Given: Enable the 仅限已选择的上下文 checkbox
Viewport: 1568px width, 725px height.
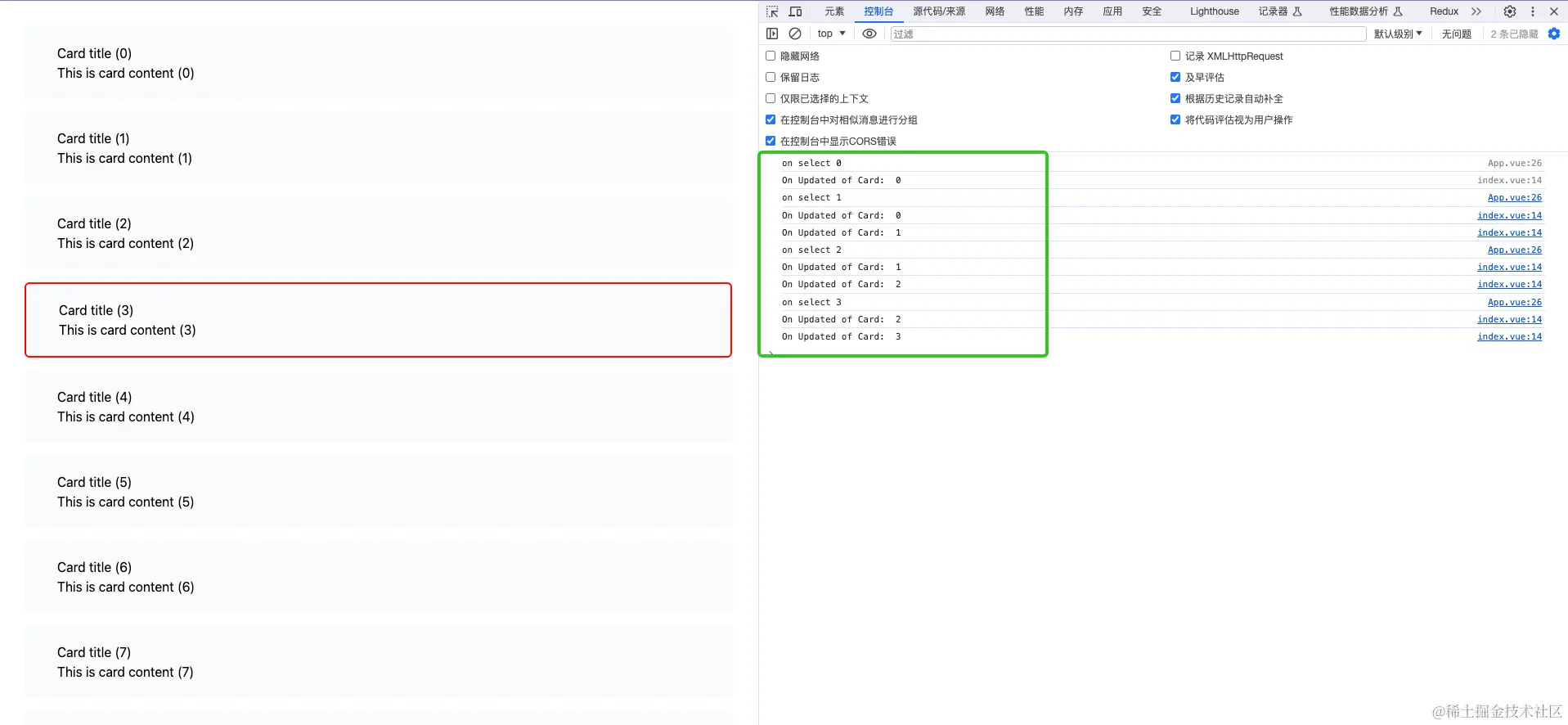Looking at the screenshot, I should tap(771, 98).
